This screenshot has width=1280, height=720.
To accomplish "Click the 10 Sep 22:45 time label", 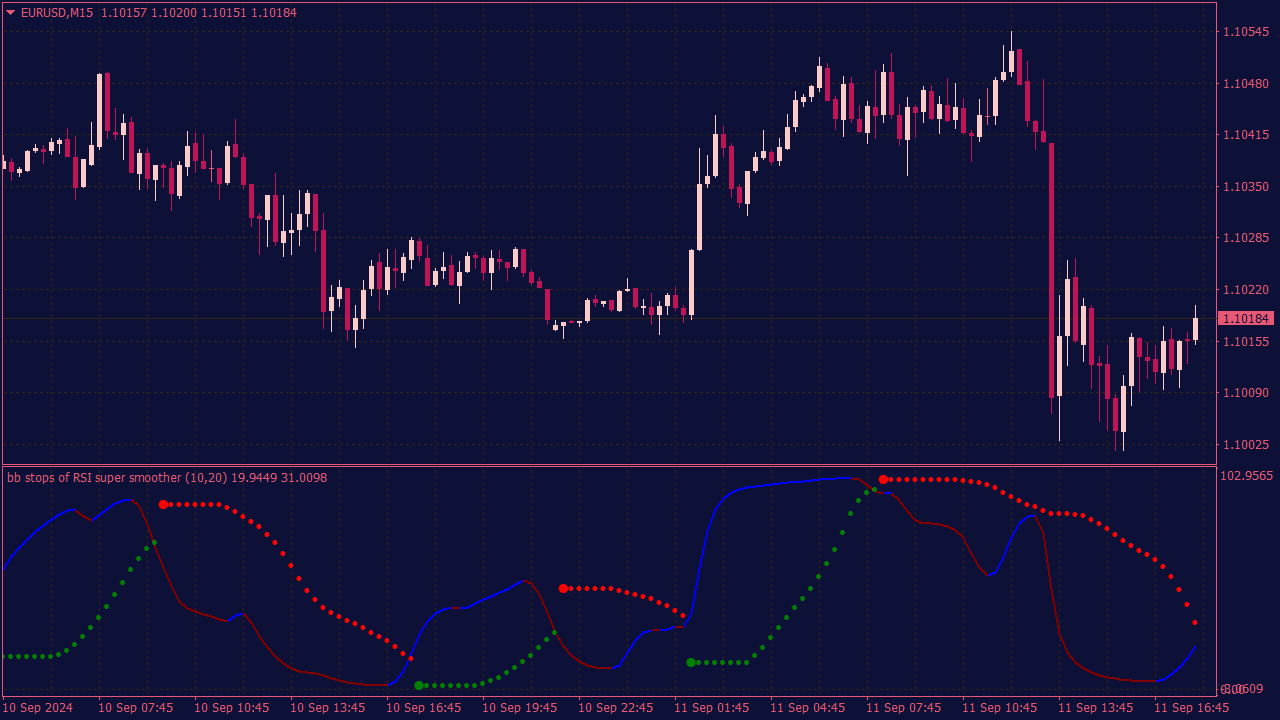I will point(616,708).
